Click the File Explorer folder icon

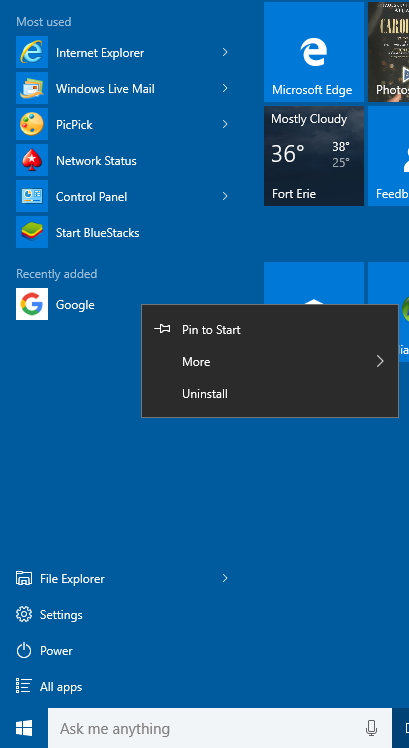(24, 578)
